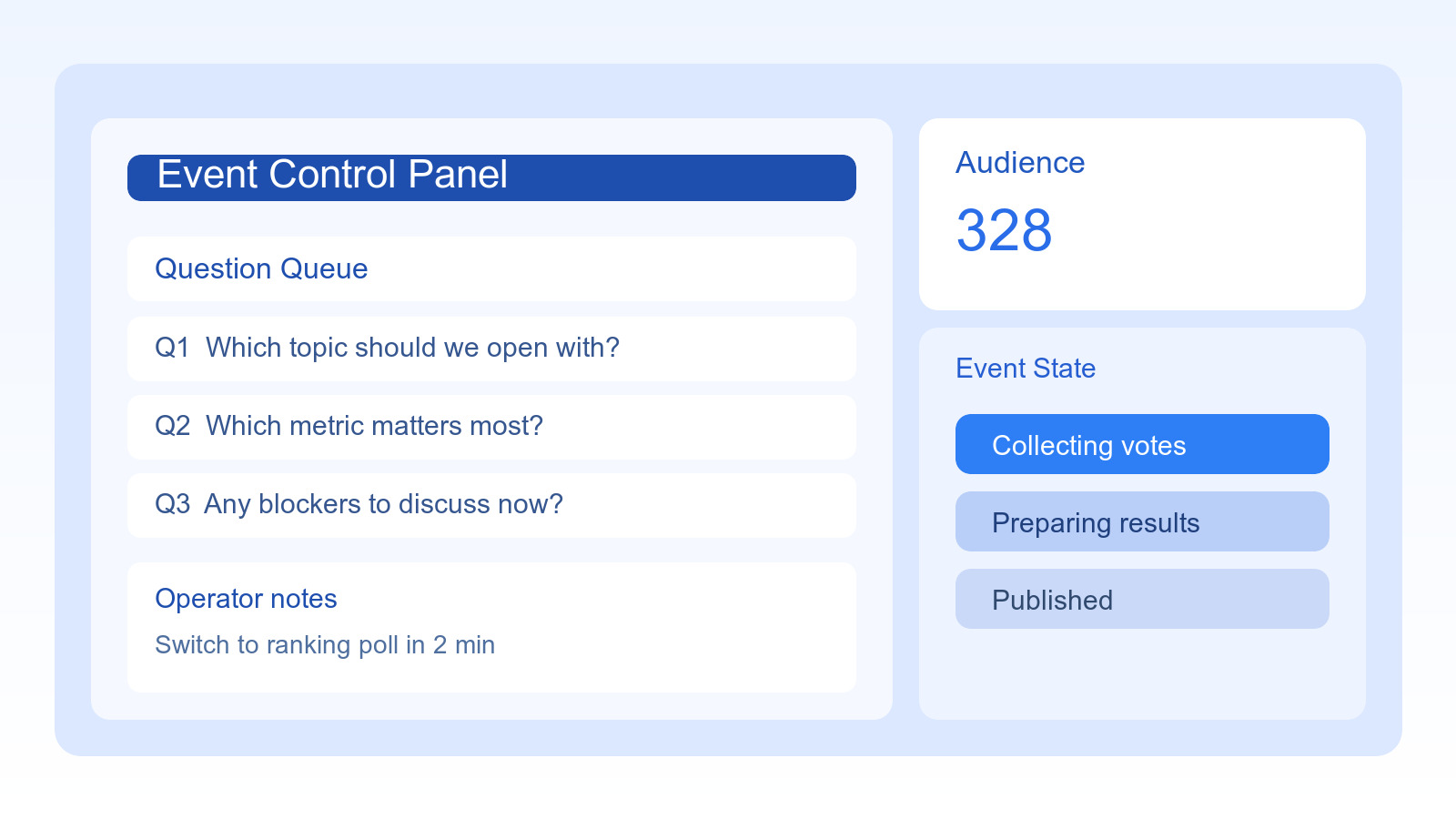
Task: Select question "Which metric matters most?"
Action: point(374,426)
